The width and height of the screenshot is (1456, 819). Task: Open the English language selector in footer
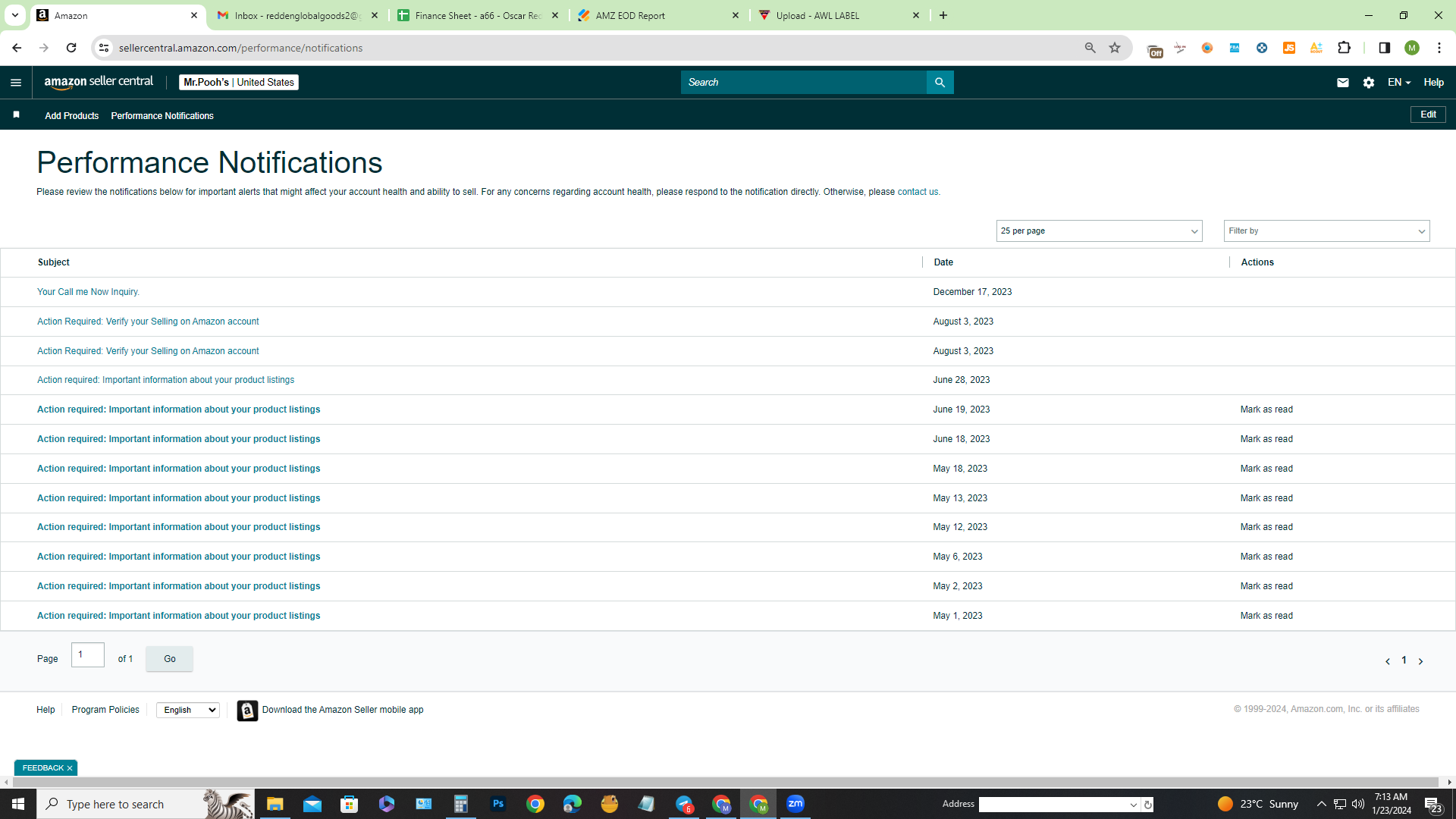188,711
